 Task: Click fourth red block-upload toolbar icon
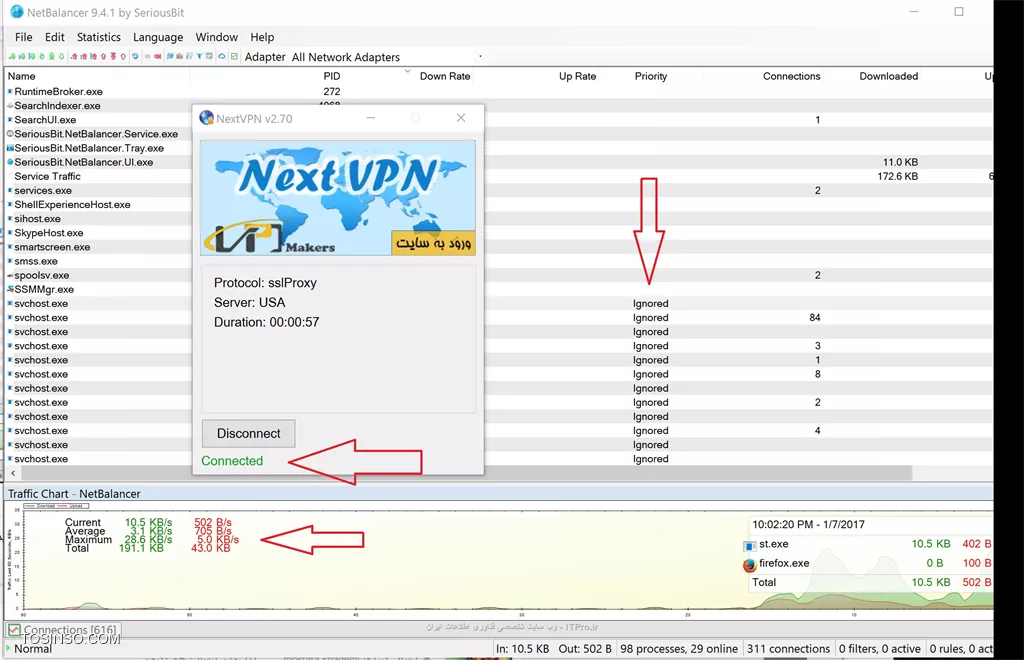coord(103,56)
